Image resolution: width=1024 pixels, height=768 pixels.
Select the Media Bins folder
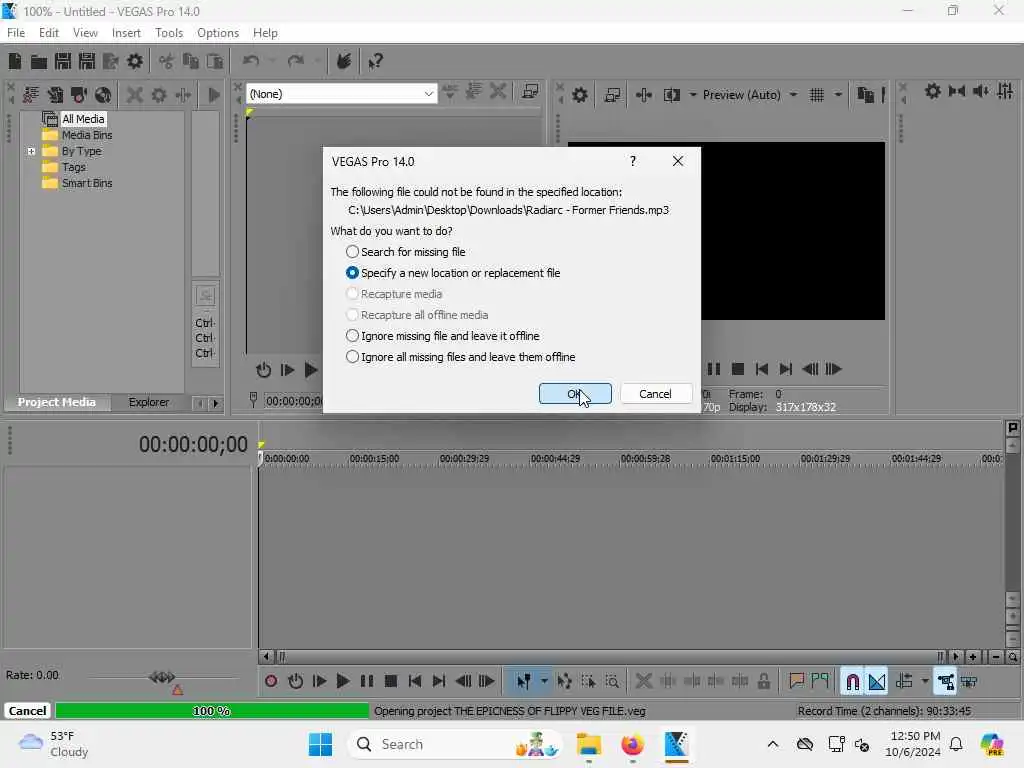[x=77, y=135]
